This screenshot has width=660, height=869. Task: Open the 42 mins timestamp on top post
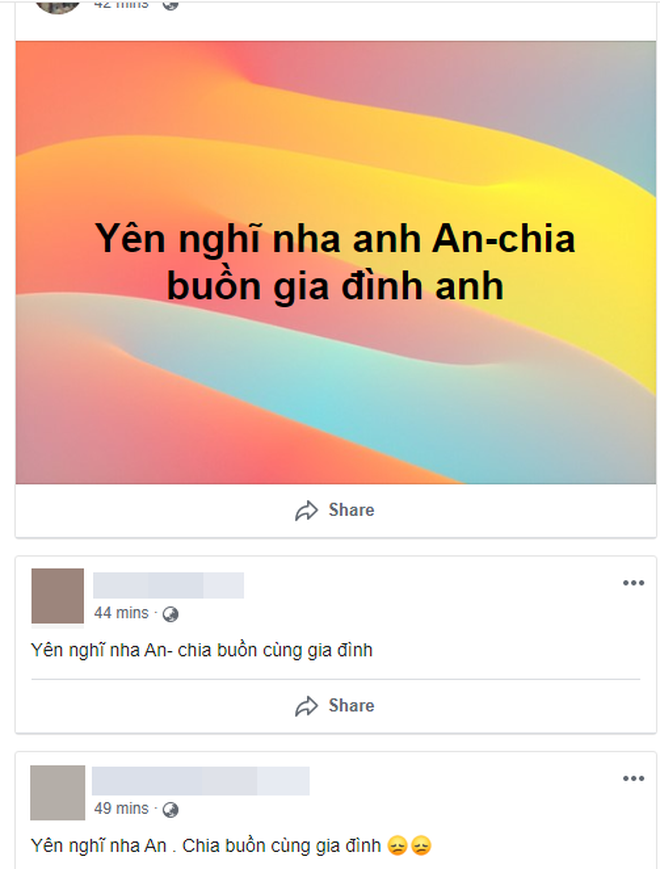(121, 4)
